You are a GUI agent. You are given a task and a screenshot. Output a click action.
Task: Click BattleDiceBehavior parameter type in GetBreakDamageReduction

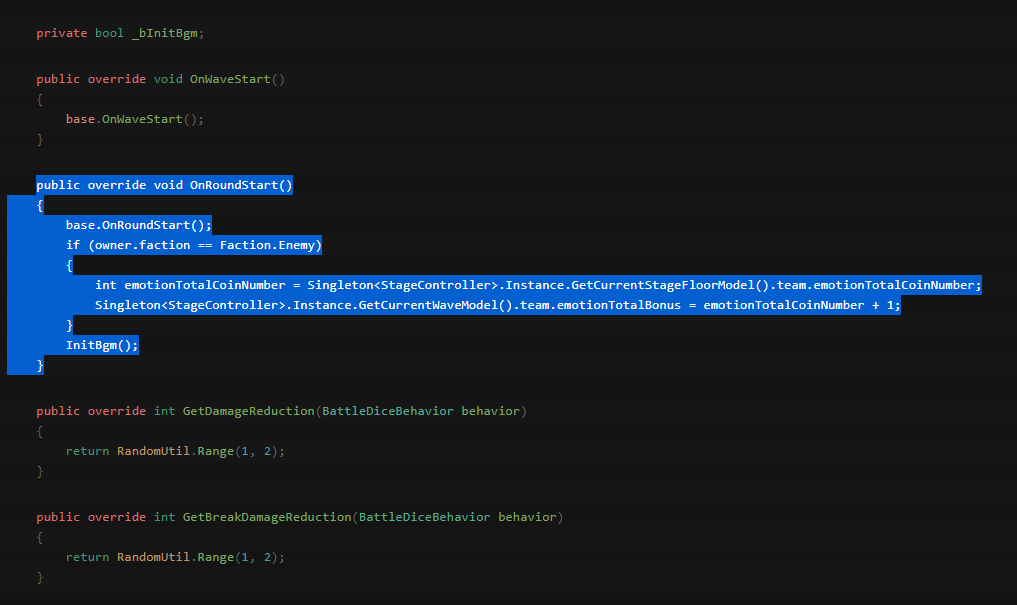tap(424, 517)
